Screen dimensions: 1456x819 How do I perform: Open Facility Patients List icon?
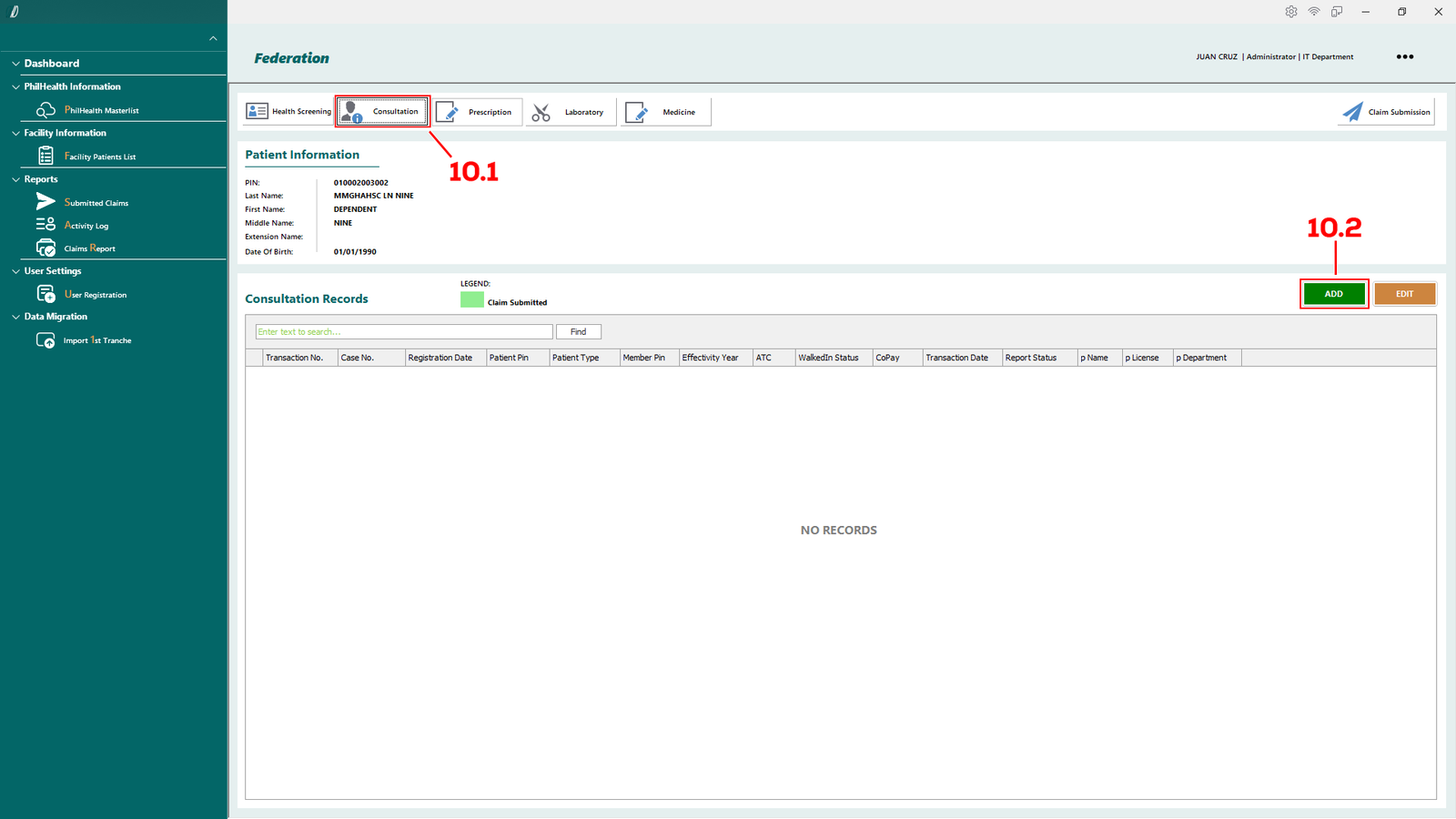tap(45, 157)
